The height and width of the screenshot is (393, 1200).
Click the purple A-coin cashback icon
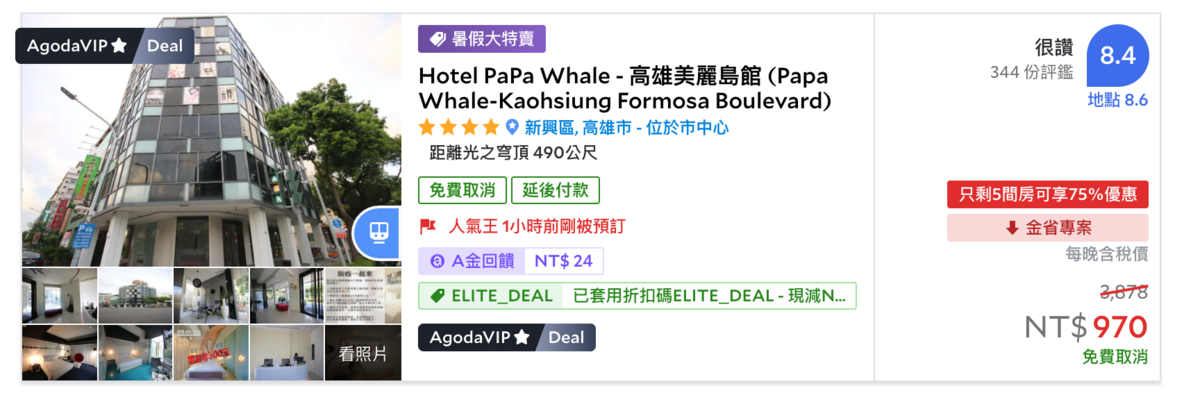point(436,261)
